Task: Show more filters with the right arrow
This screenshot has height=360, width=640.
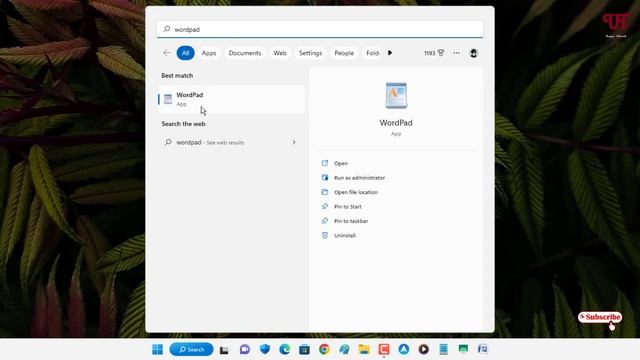Action: point(390,53)
